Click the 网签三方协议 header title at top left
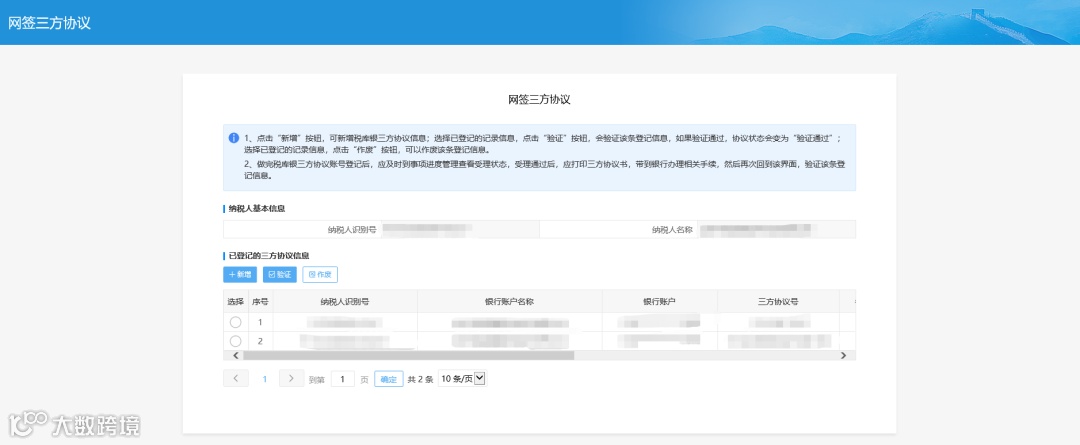Viewport: 1080px width, 445px height. tap(50, 23)
